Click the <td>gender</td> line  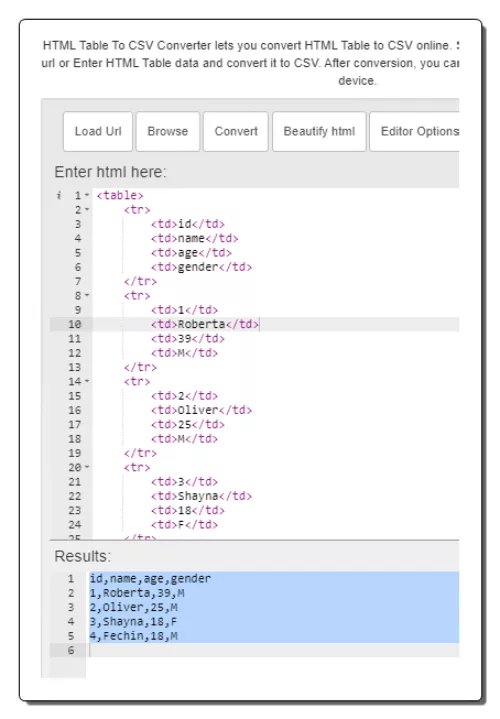[x=201, y=267]
